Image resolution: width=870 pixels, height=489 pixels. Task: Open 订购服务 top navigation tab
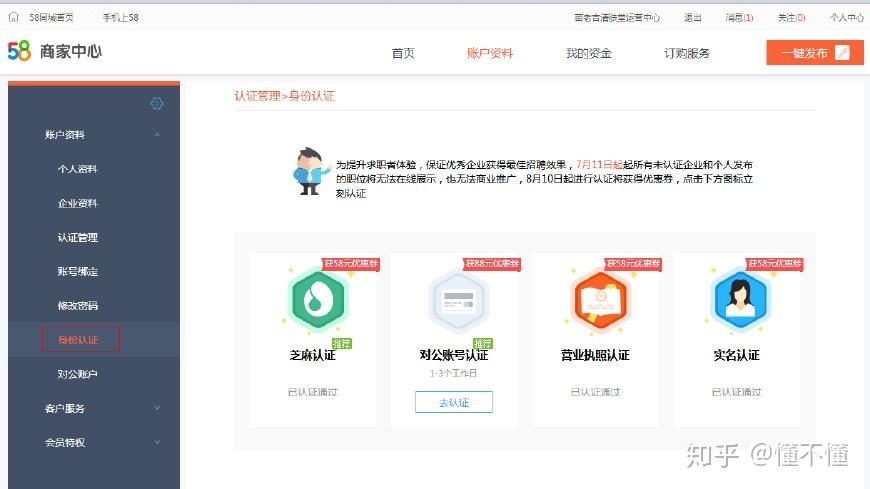pos(687,53)
